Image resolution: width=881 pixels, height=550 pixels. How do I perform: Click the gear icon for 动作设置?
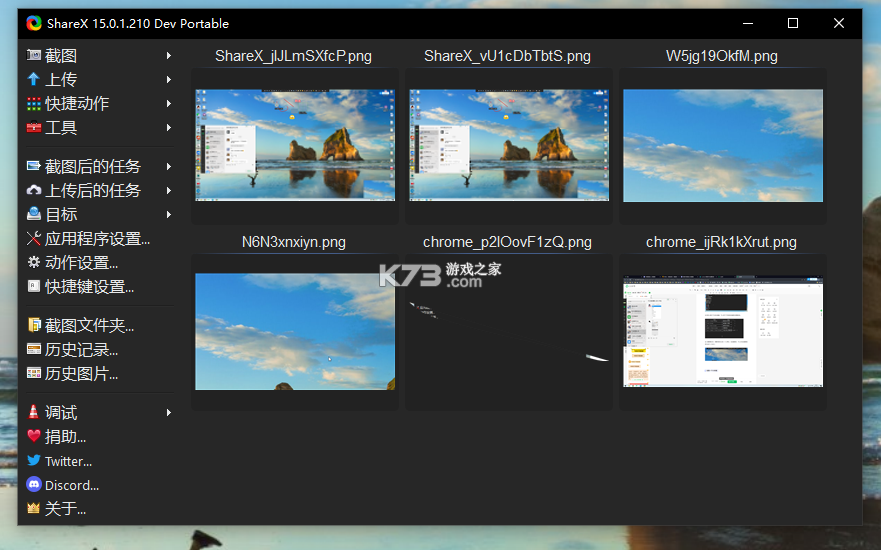[x=34, y=262]
